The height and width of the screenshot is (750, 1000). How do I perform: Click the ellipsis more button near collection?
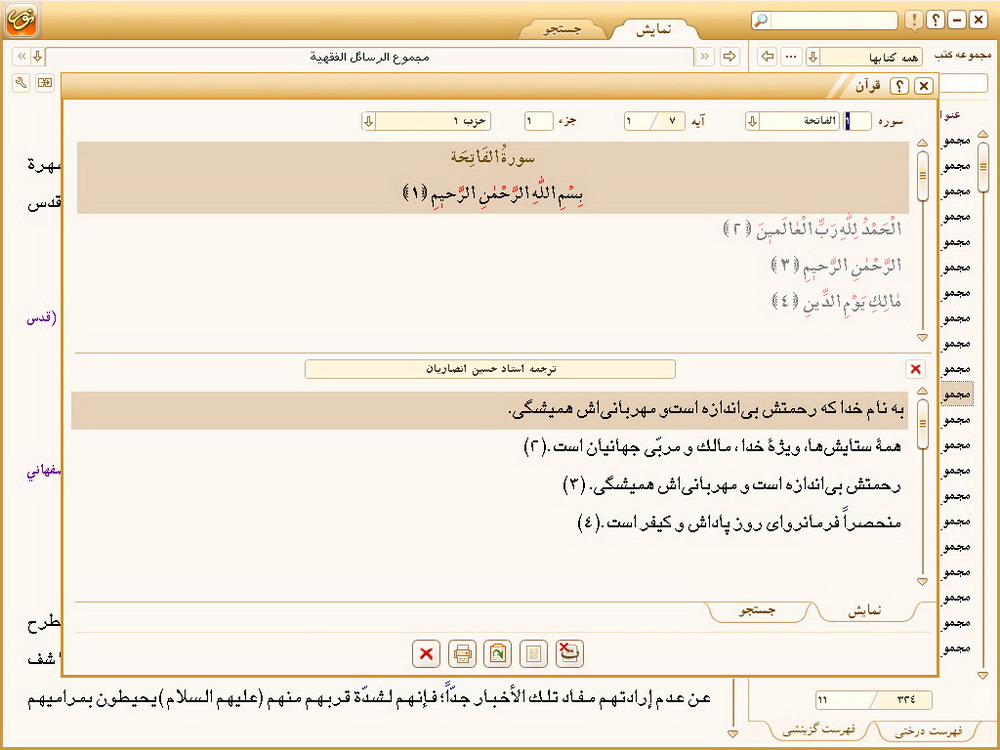791,57
